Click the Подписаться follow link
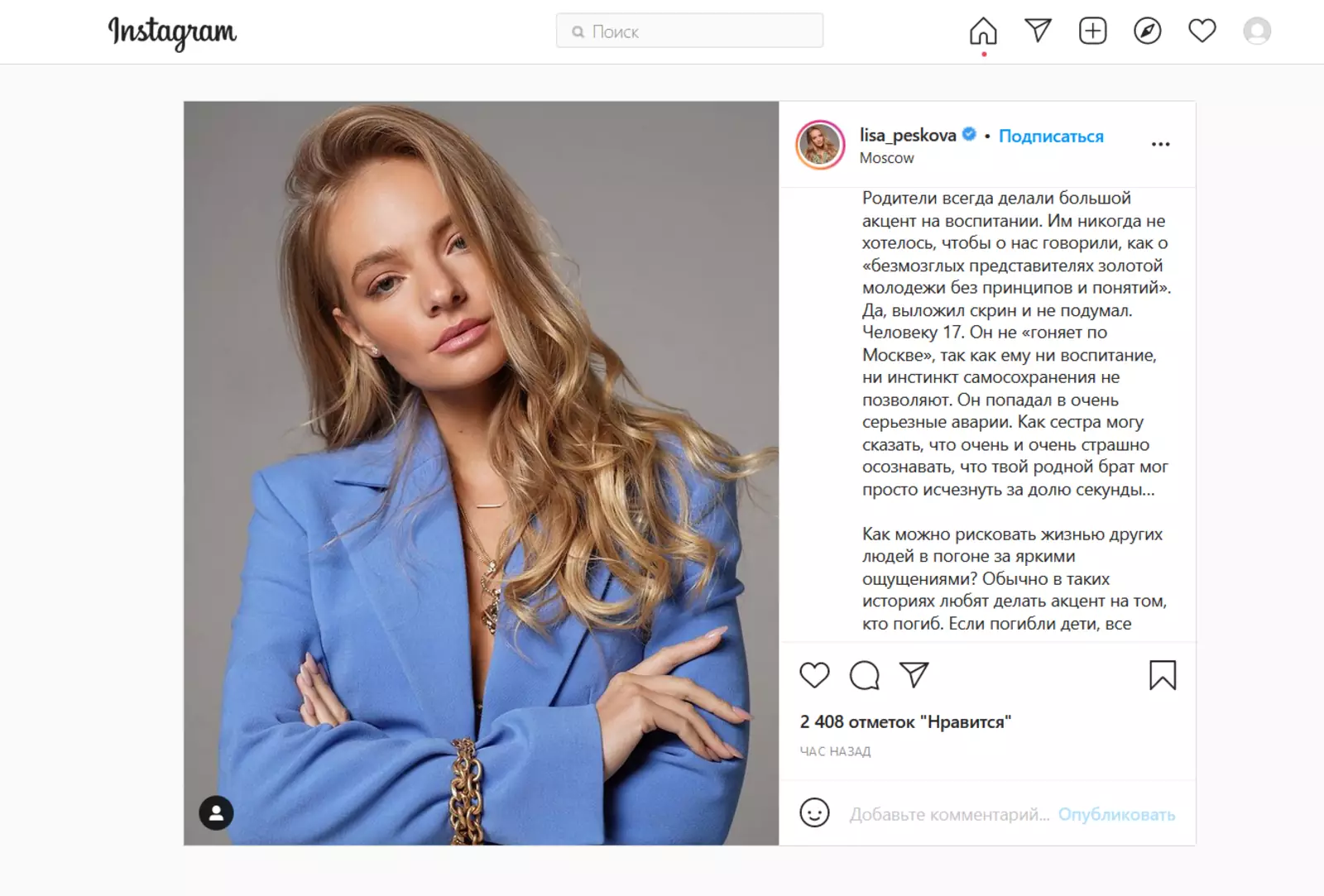The height and width of the screenshot is (896, 1324). [1051, 137]
